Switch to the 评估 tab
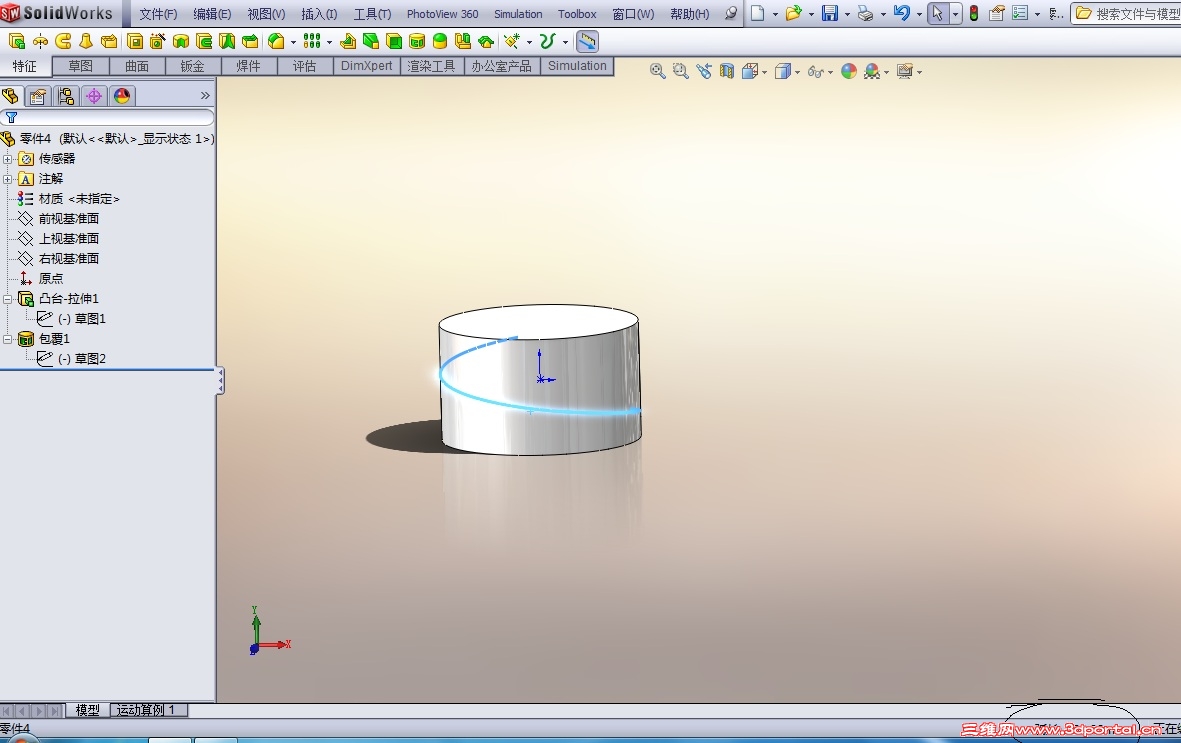 [x=304, y=66]
